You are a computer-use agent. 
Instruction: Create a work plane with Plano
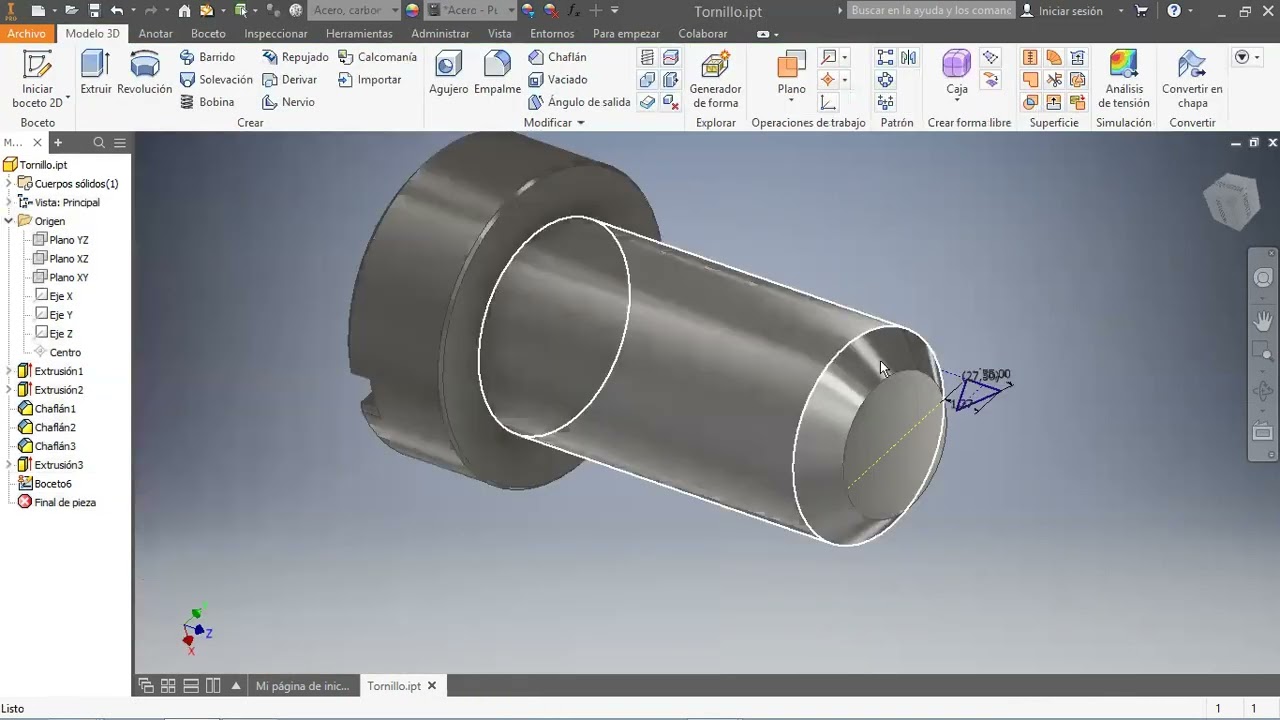(791, 74)
